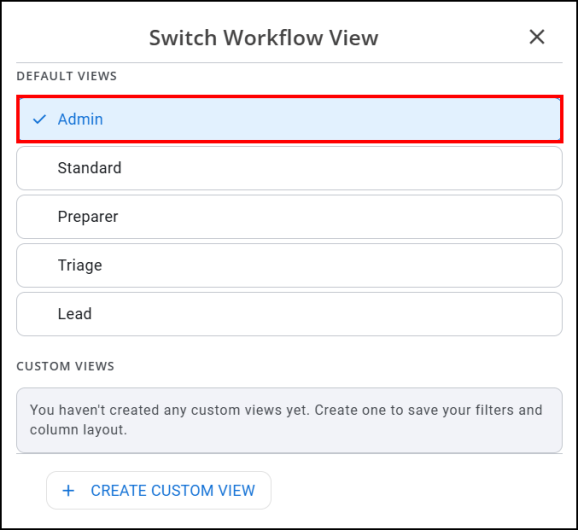Click the Custom Views section heading
578x530 pixels.
(x=66, y=366)
